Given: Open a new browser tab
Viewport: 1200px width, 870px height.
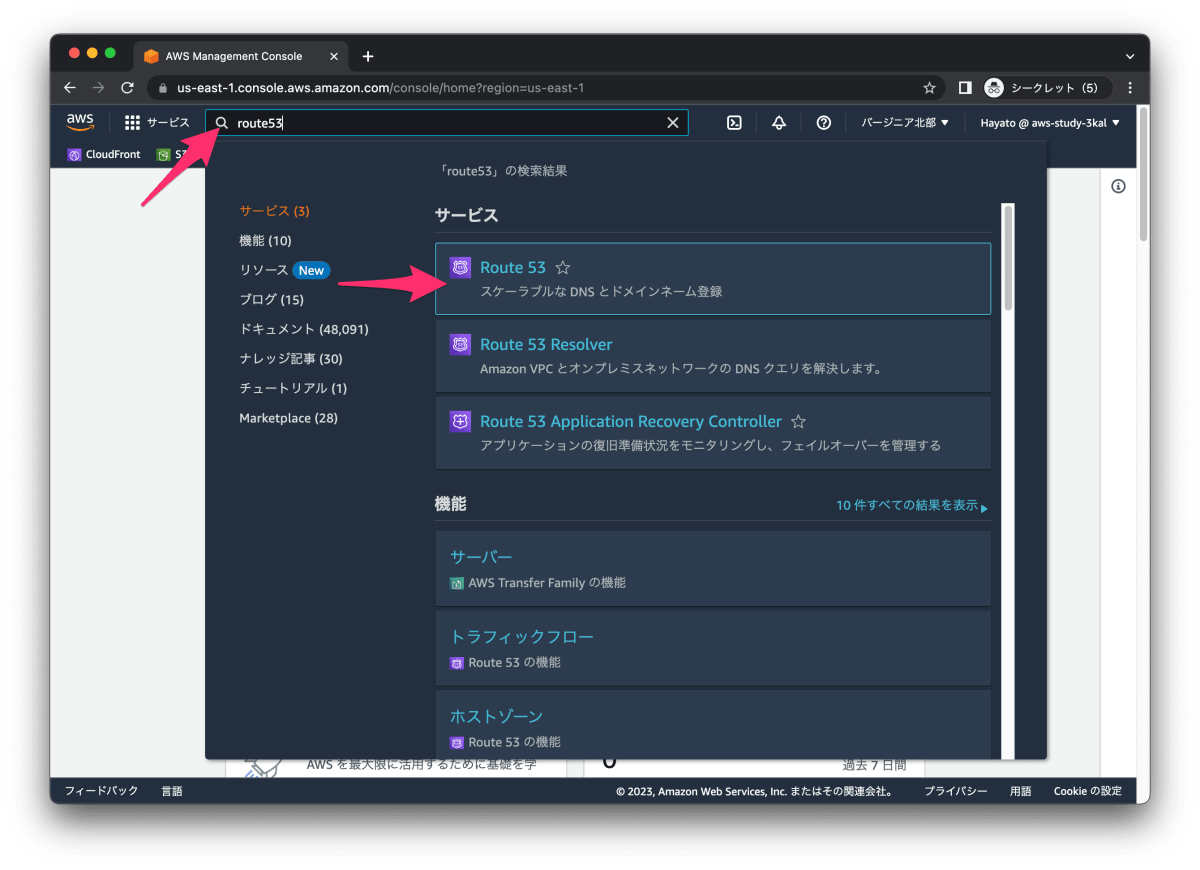Looking at the screenshot, I should pos(368,57).
